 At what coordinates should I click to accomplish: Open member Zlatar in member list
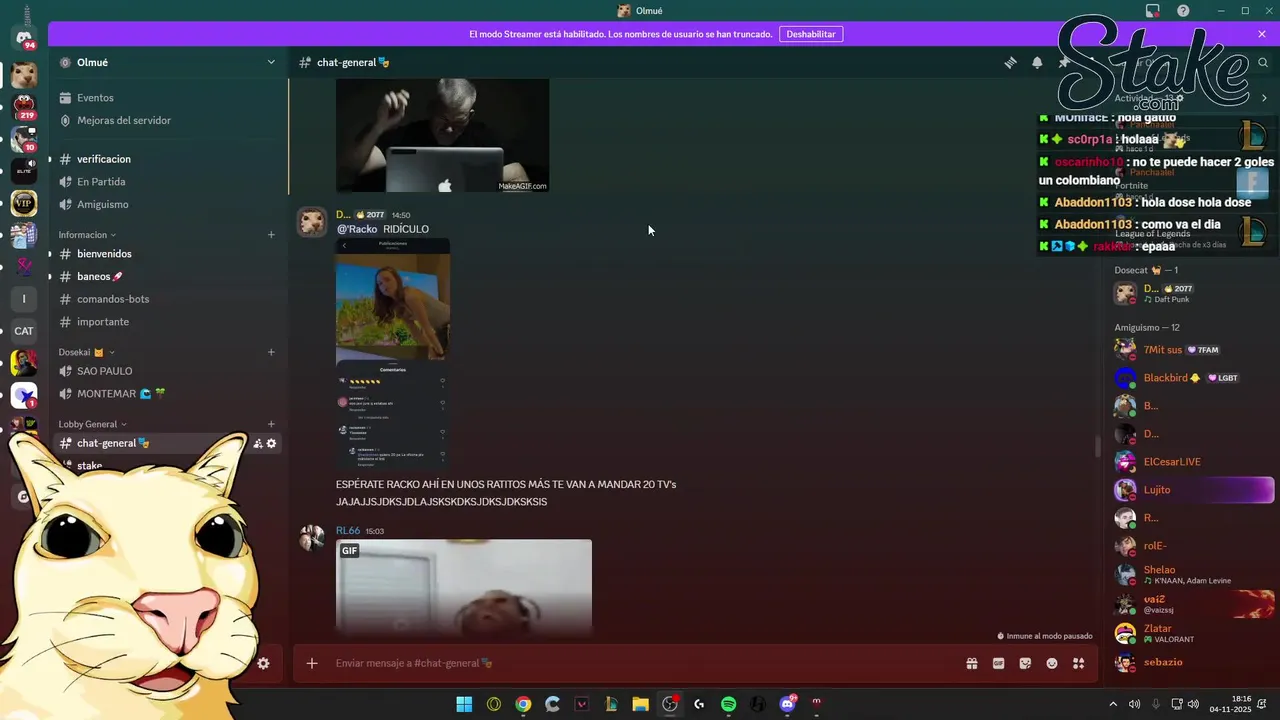click(1193, 634)
